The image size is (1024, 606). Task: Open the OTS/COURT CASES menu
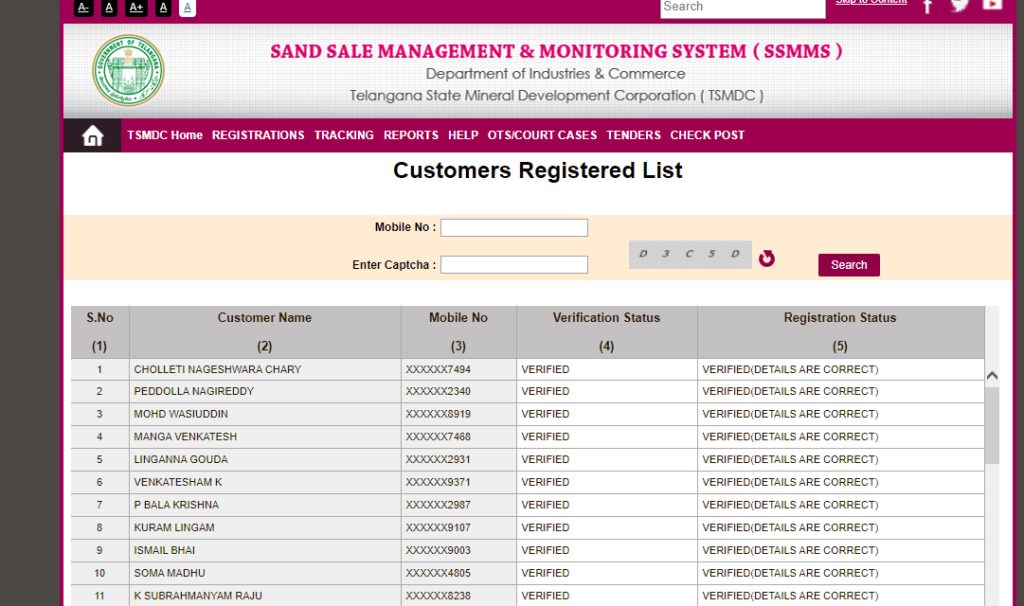pos(542,135)
